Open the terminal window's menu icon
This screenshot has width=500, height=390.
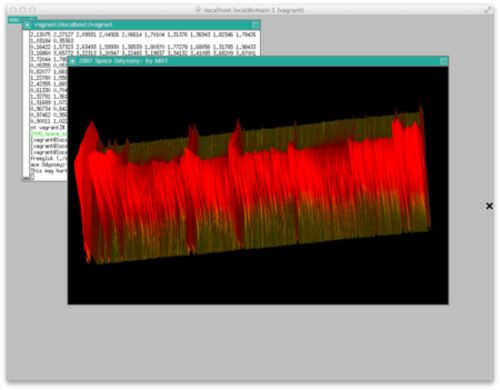(27, 25)
